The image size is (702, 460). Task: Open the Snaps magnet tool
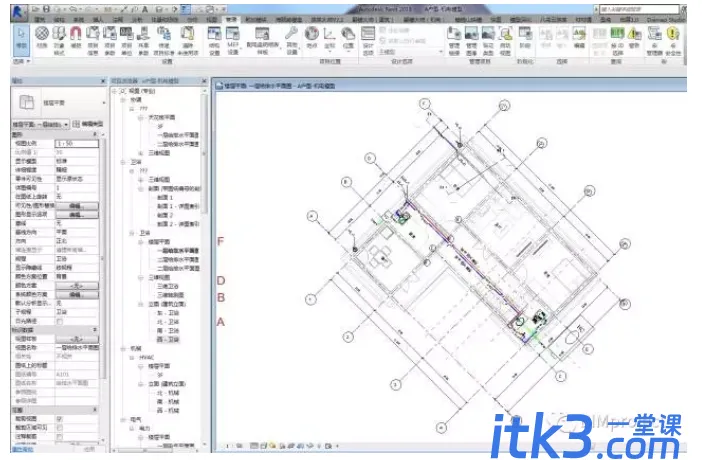pos(76,38)
